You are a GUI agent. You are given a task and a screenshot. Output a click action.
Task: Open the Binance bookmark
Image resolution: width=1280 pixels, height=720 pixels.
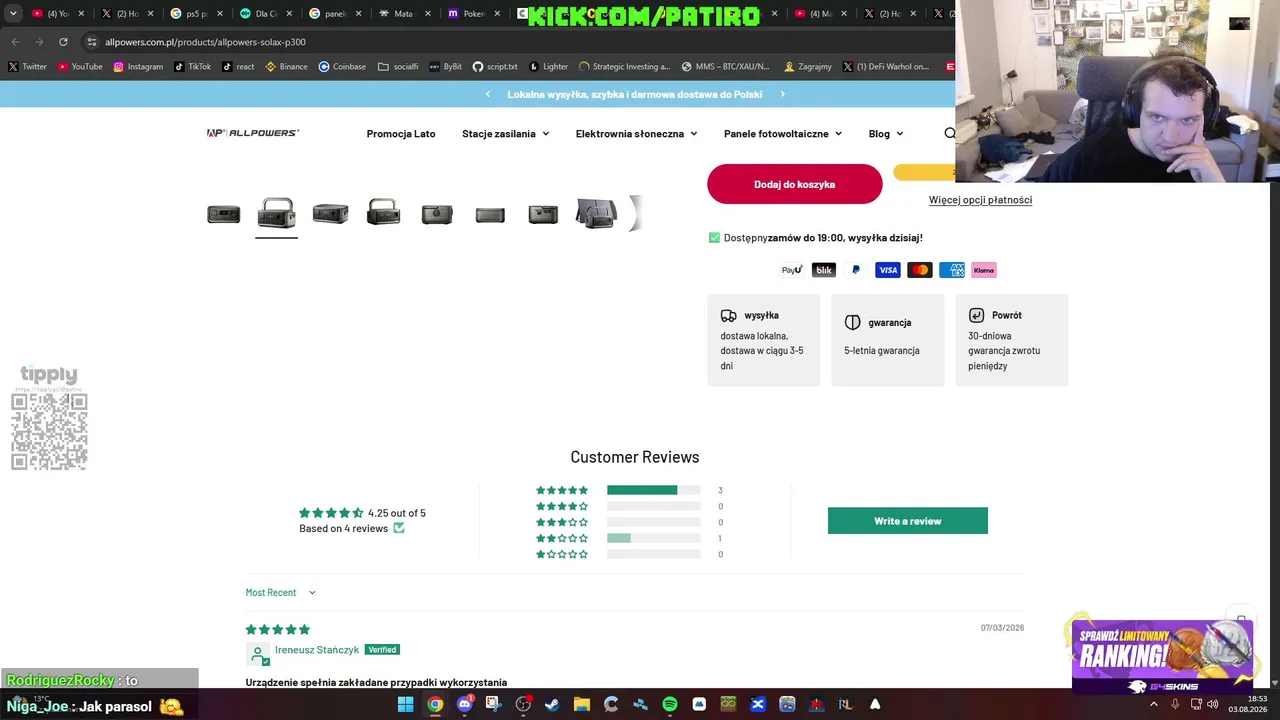[286, 67]
